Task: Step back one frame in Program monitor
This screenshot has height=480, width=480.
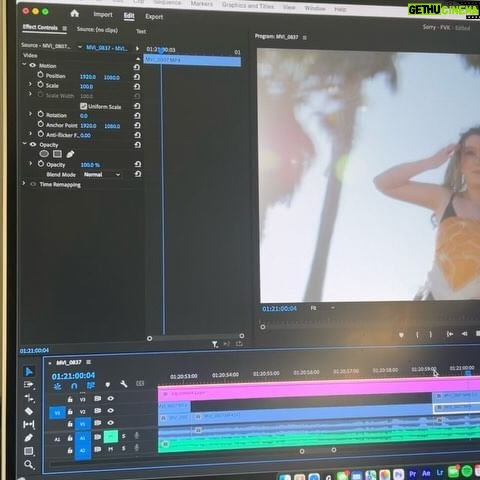Action: [464, 334]
